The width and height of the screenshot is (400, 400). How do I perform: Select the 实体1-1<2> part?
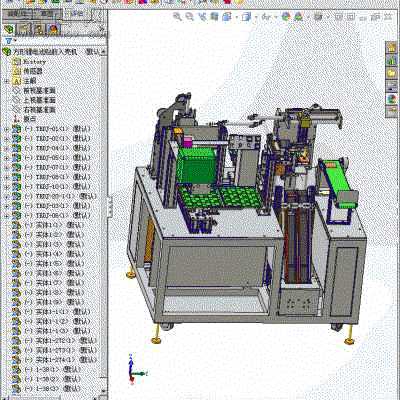pos(51,321)
